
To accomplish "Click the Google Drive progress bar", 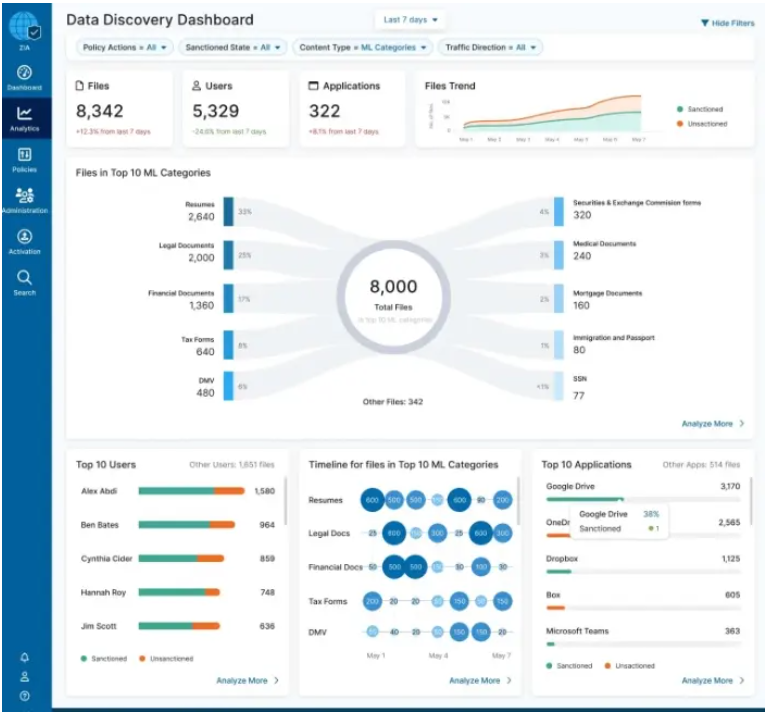I will pos(643,499).
